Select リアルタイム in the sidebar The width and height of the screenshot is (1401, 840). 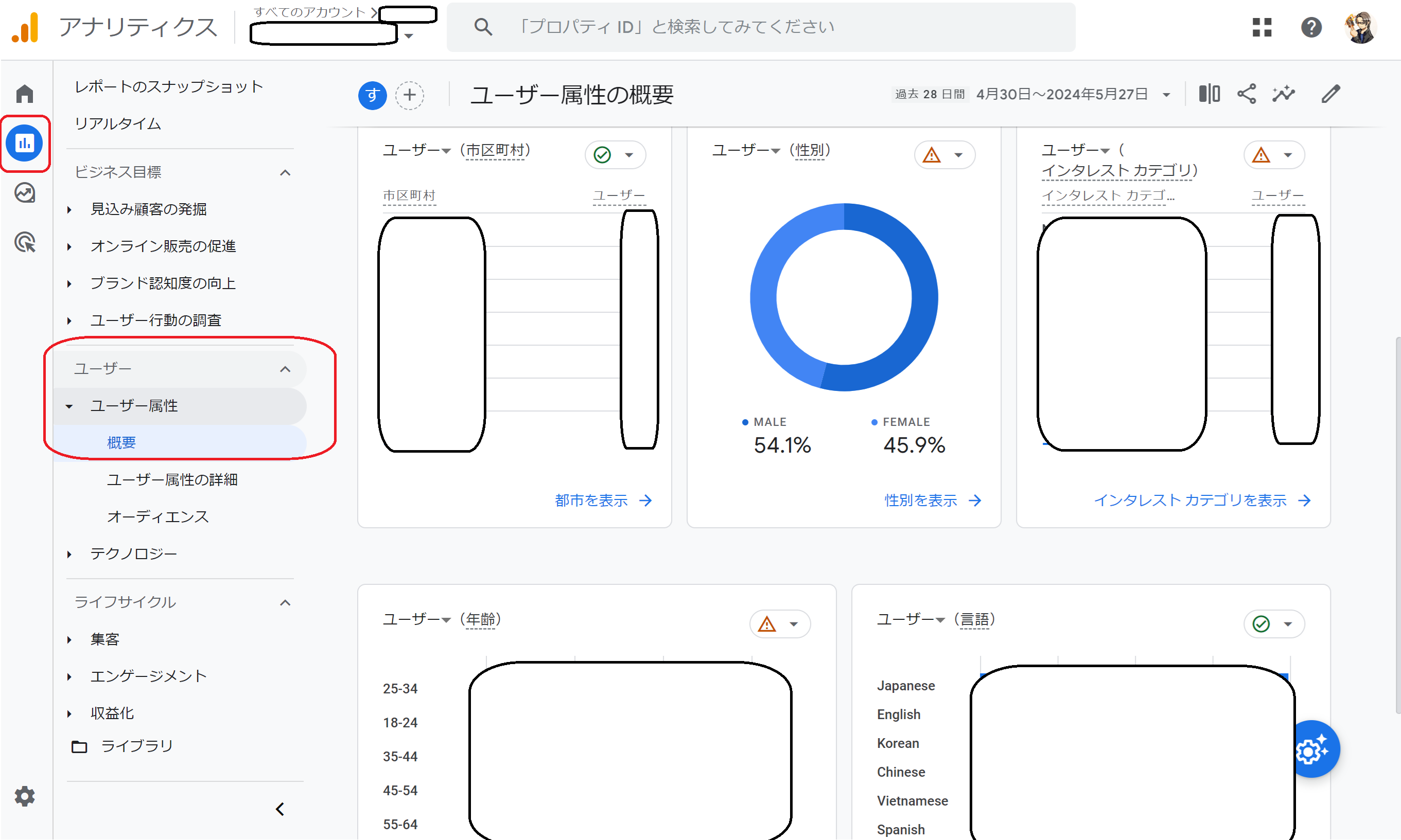118,124
